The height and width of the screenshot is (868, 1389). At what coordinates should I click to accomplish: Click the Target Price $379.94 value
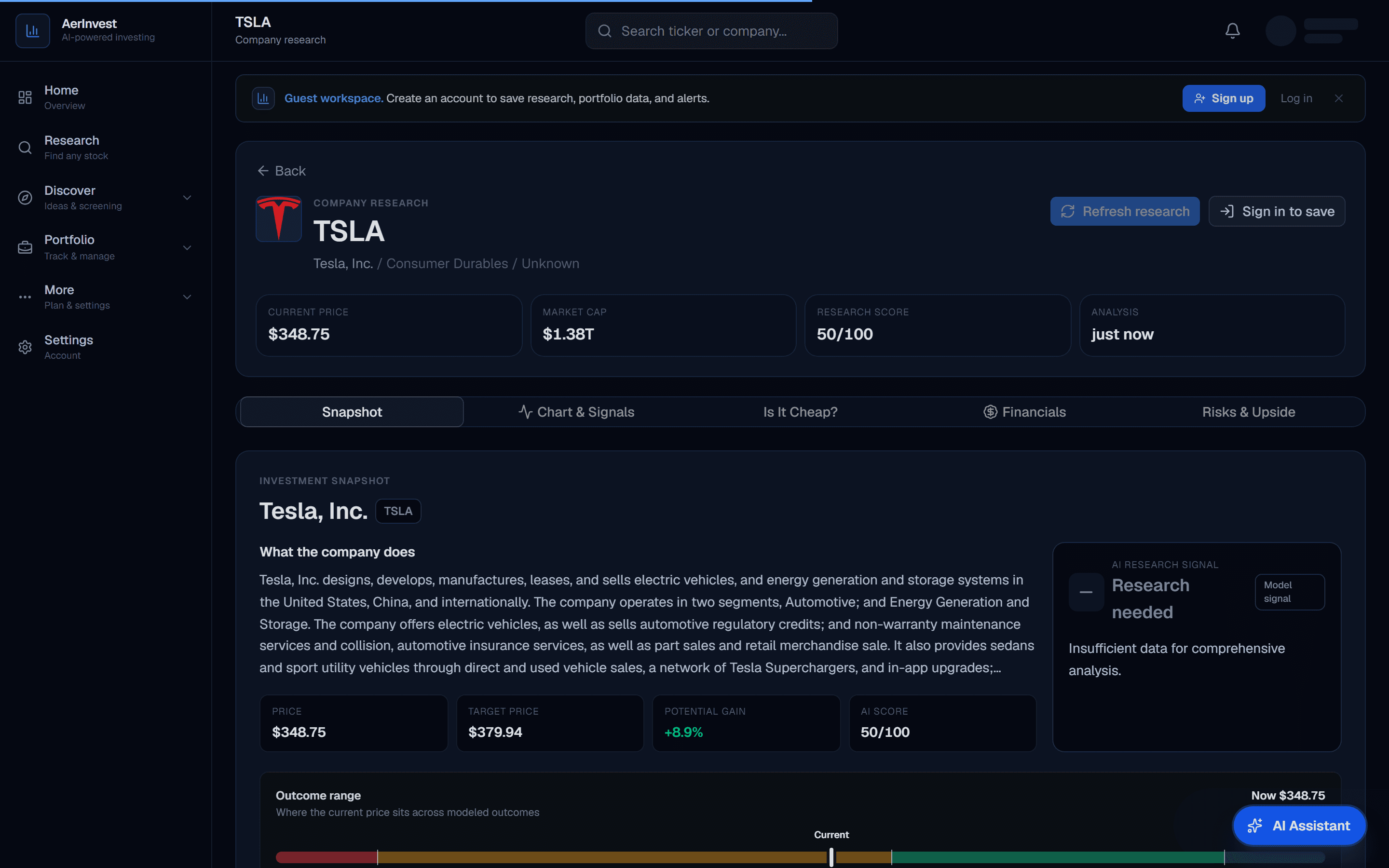coord(495,732)
